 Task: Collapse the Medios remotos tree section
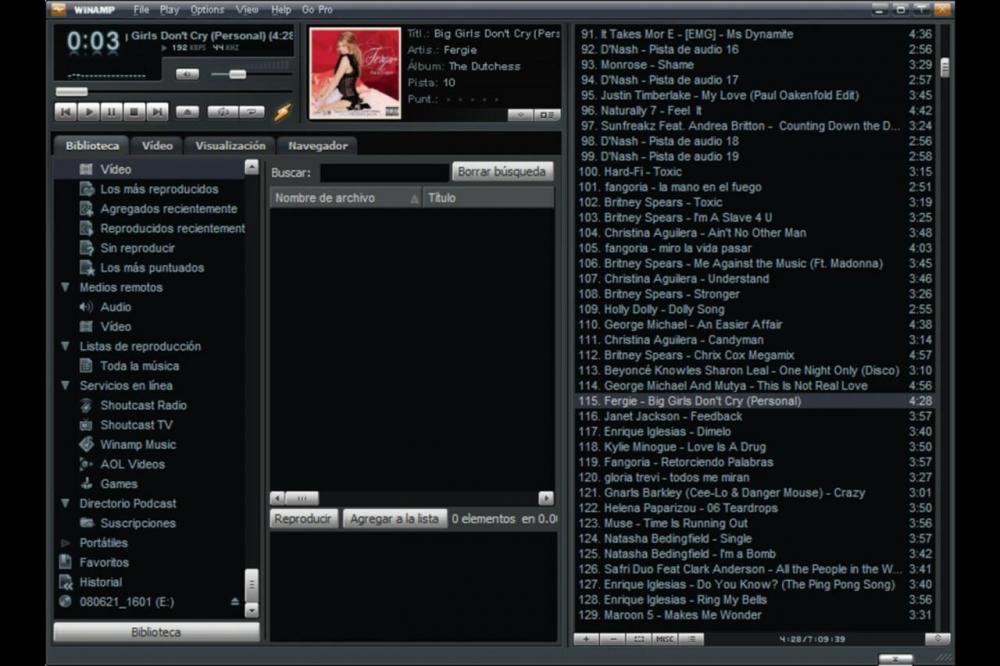pyautogui.click(x=65, y=288)
